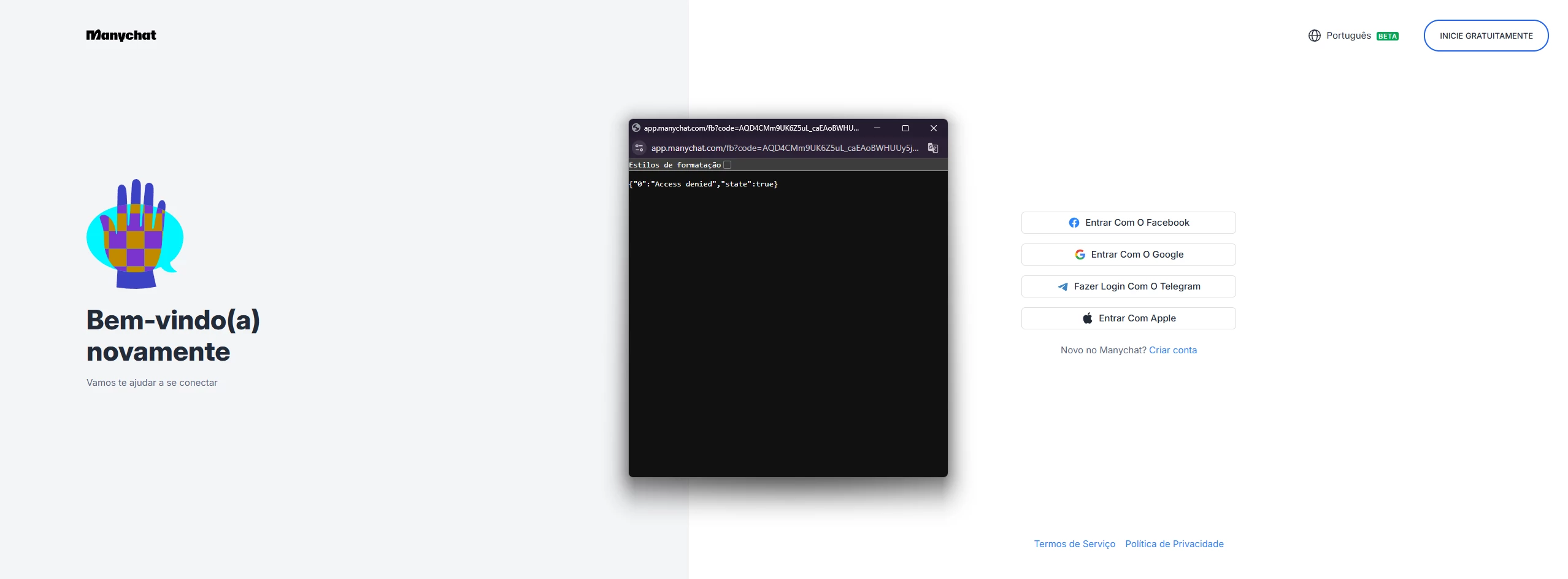1568x579 pixels.
Task: Click the popup window title text
Action: tap(751, 128)
